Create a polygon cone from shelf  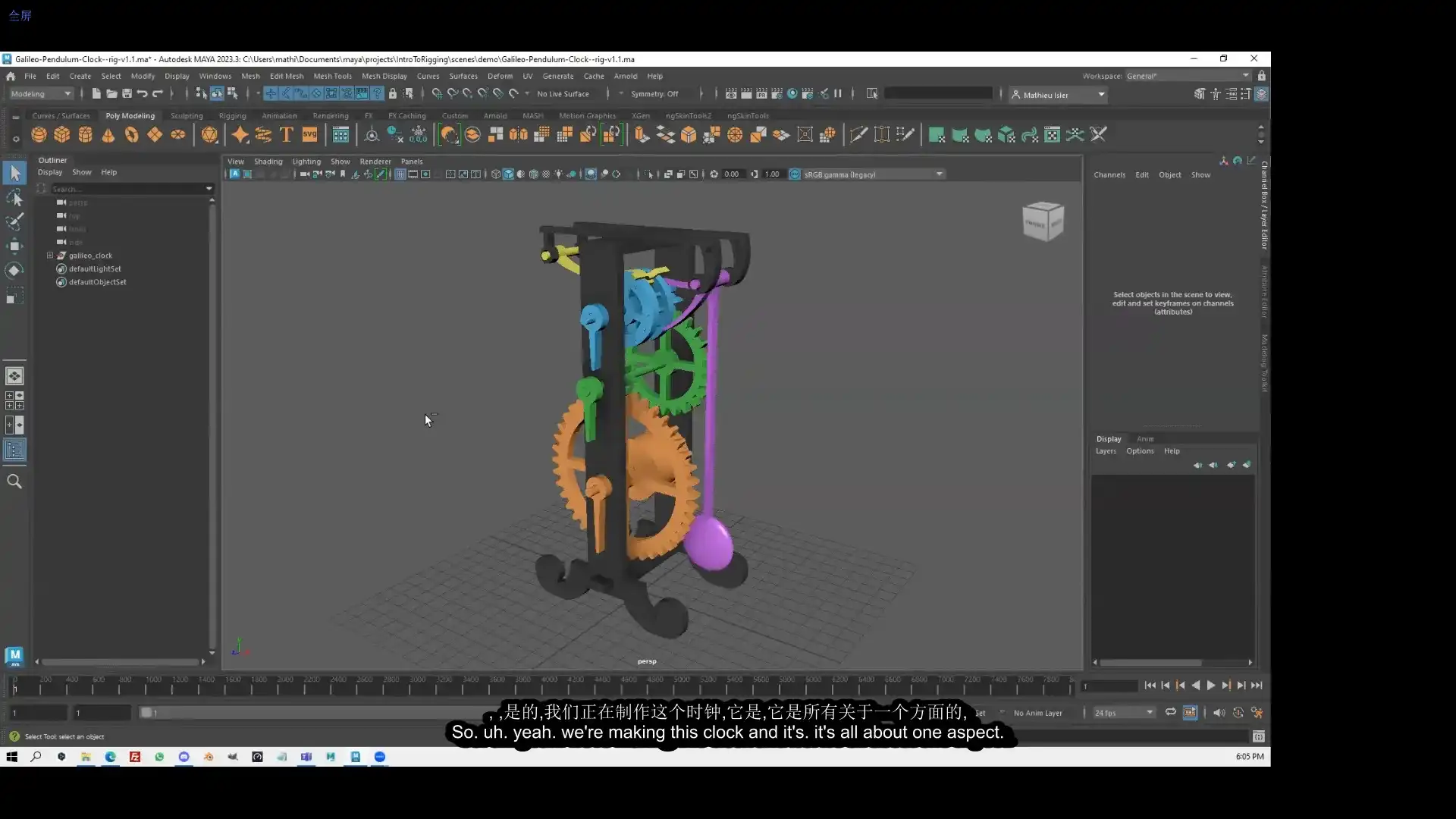coord(108,135)
